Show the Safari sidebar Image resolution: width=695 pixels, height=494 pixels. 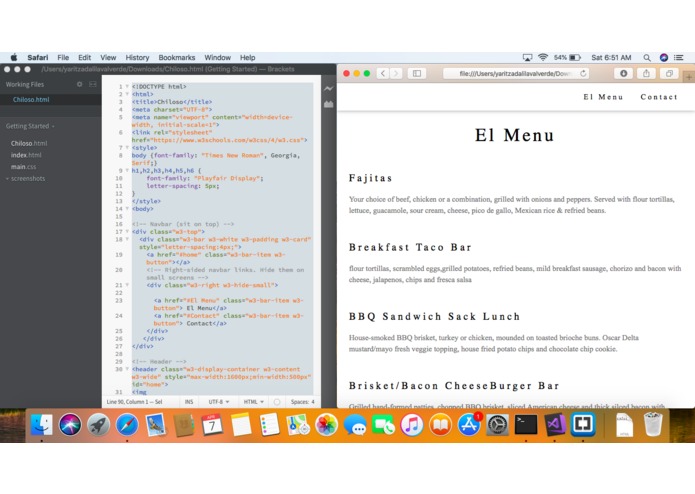click(417, 74)
